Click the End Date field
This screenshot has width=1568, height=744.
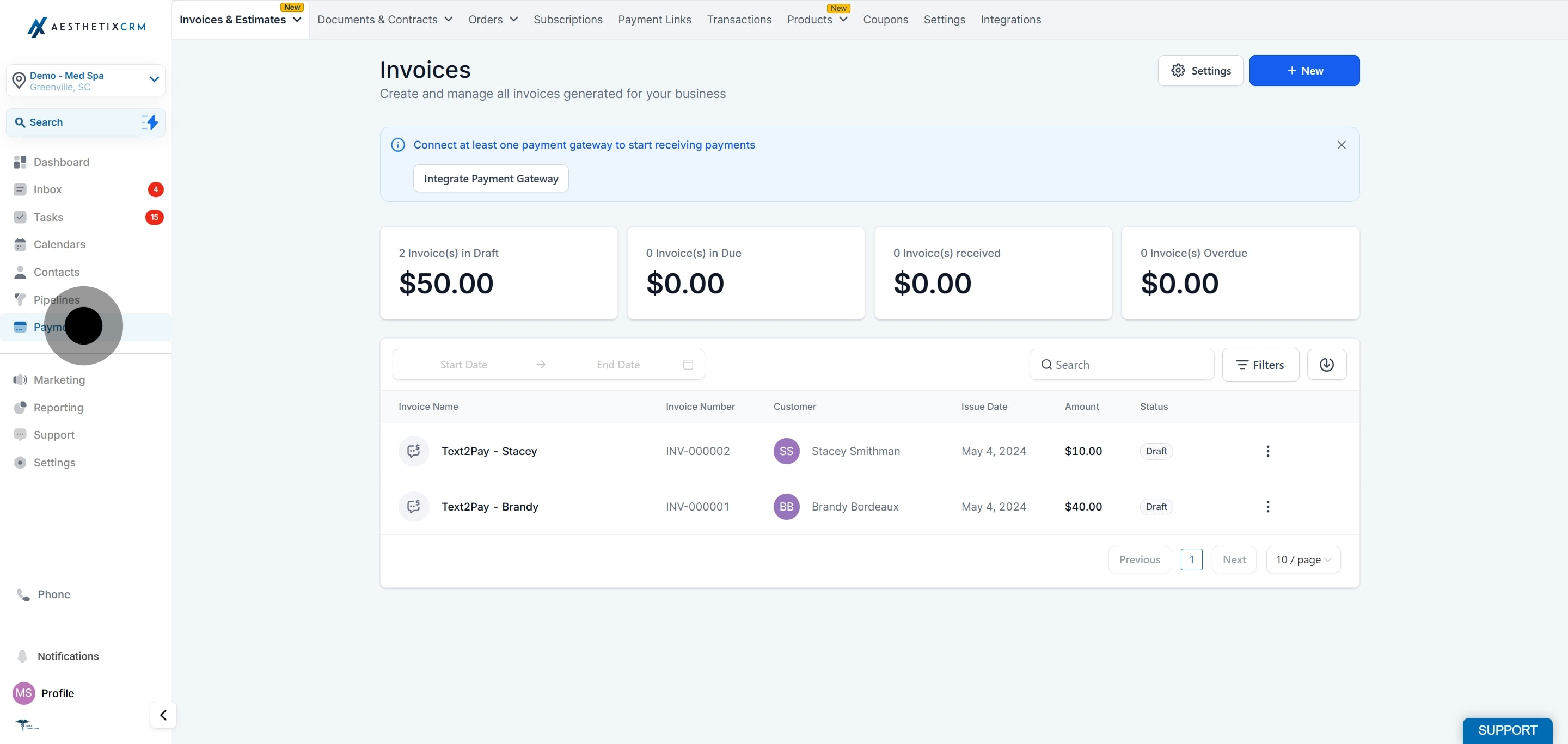click(x=618, y=365)
